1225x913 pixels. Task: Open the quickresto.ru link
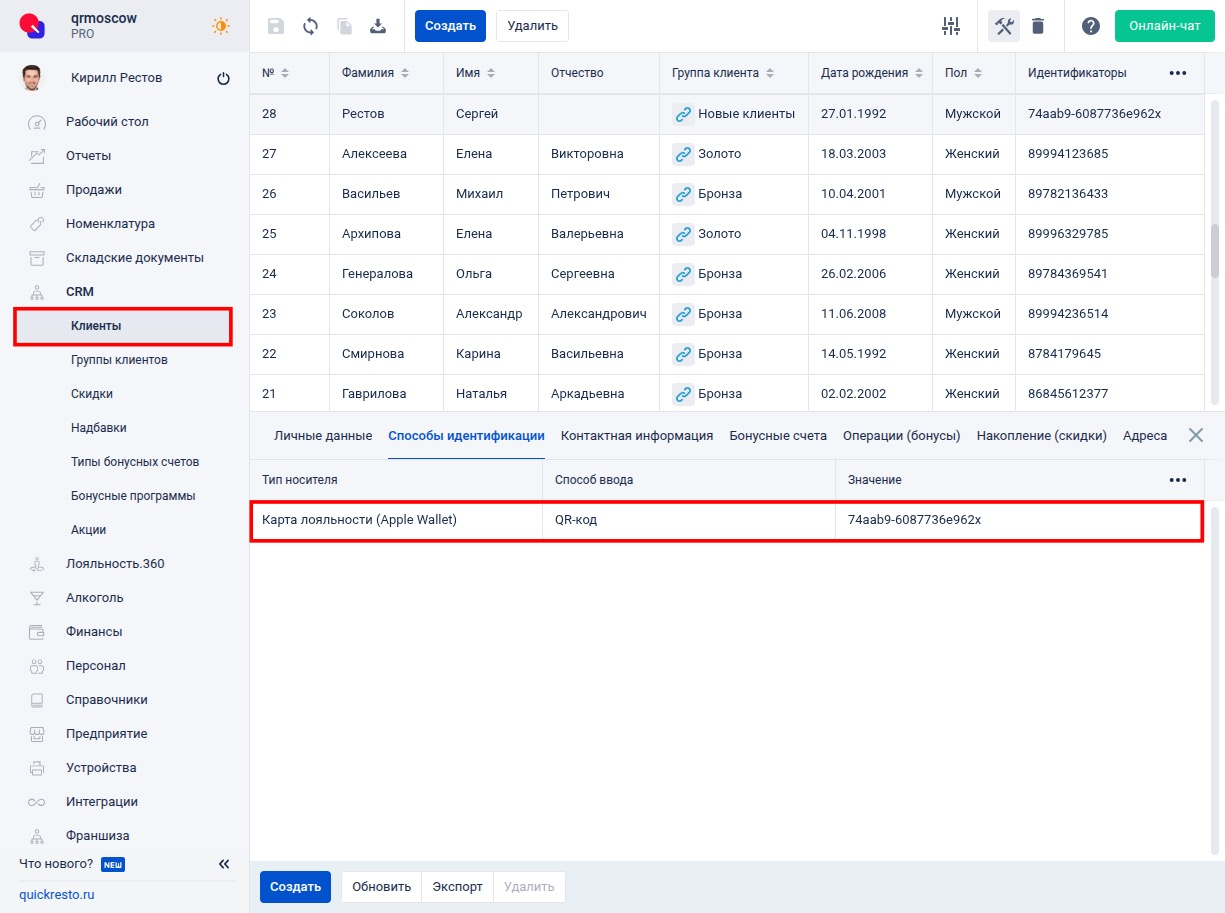[56, 894]
